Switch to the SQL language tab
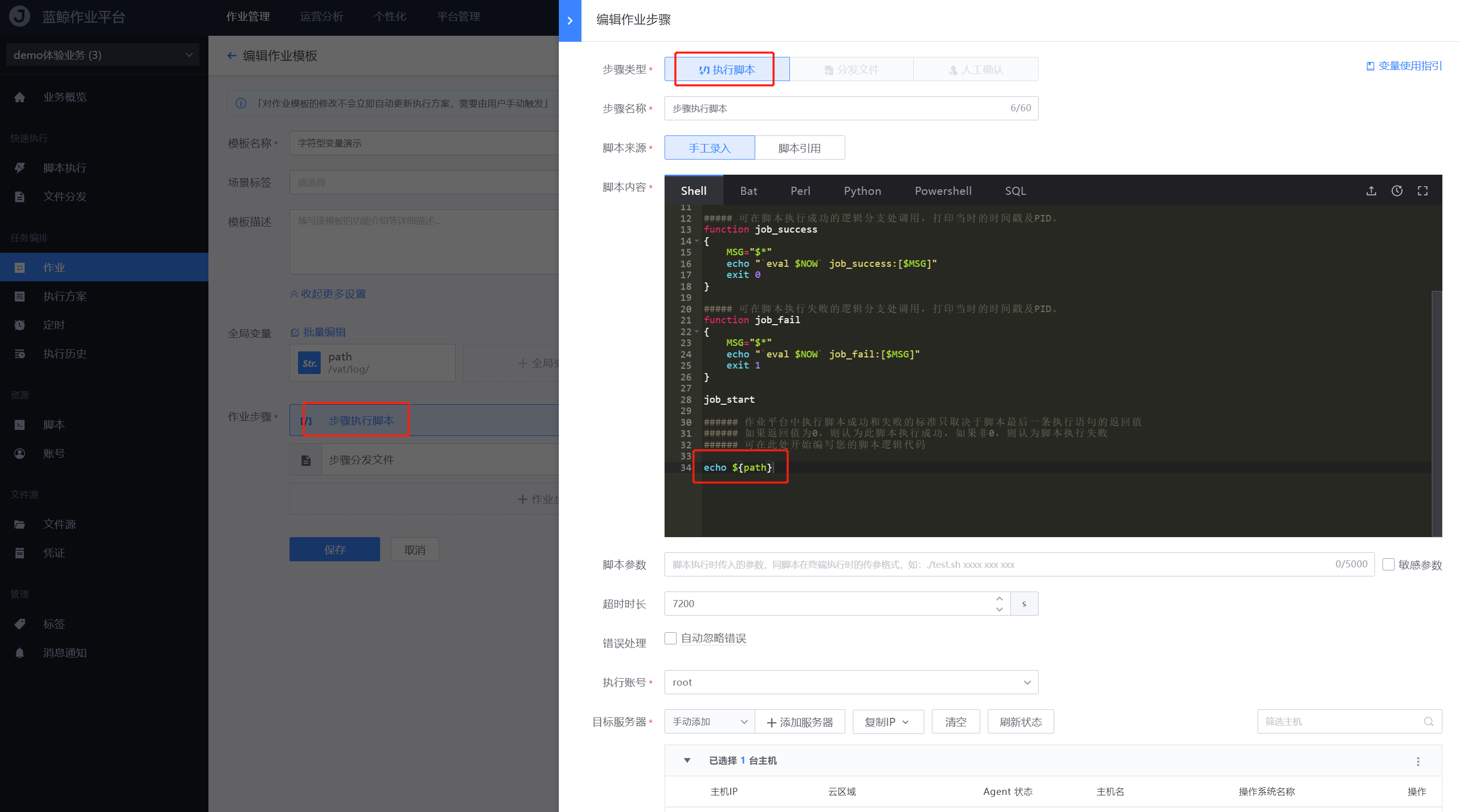The image size is (1460, 812). click(1015, 191)
